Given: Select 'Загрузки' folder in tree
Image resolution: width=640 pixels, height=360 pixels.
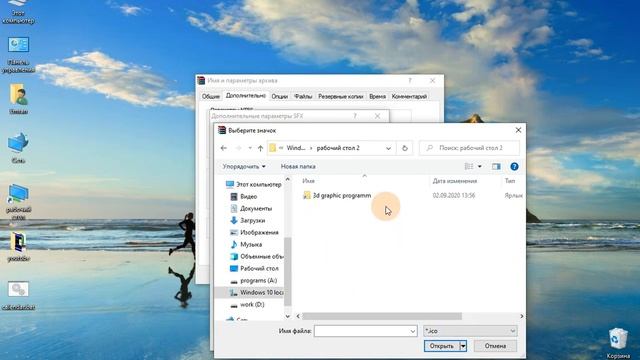Looking at the screenshot, I should click(248, 220).
